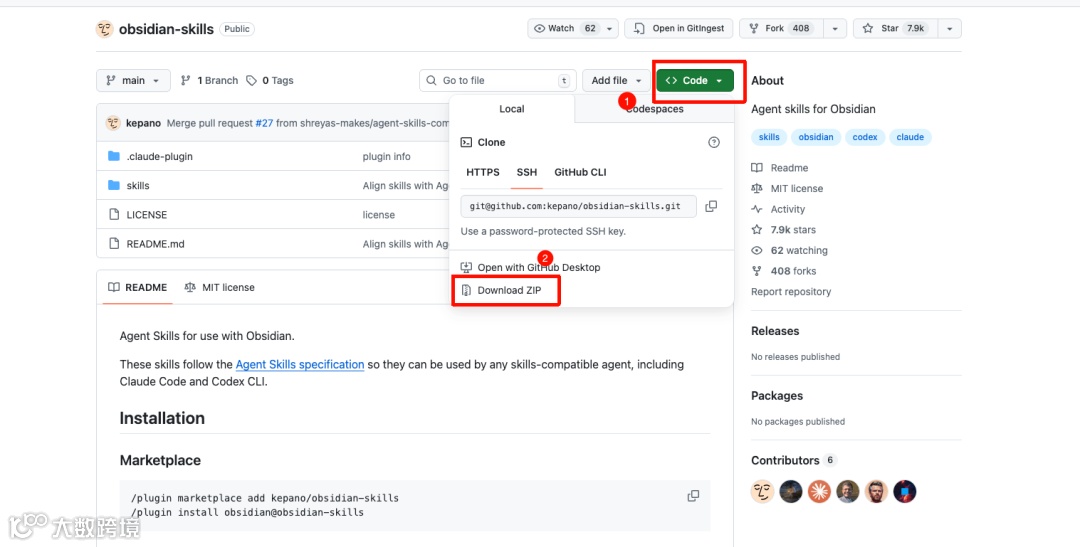View the 7.9k stars link
Screen dimensions: 1080x547
tap(784, 230)
